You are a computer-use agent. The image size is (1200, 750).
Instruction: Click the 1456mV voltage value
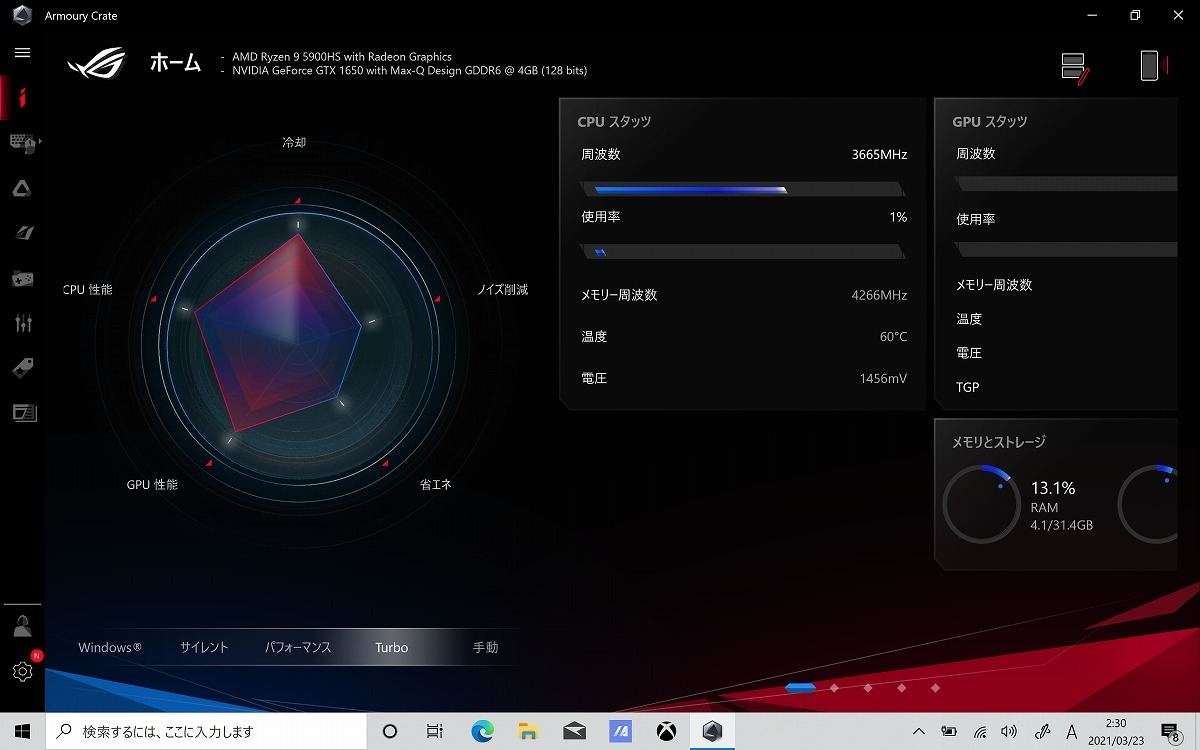883,379
